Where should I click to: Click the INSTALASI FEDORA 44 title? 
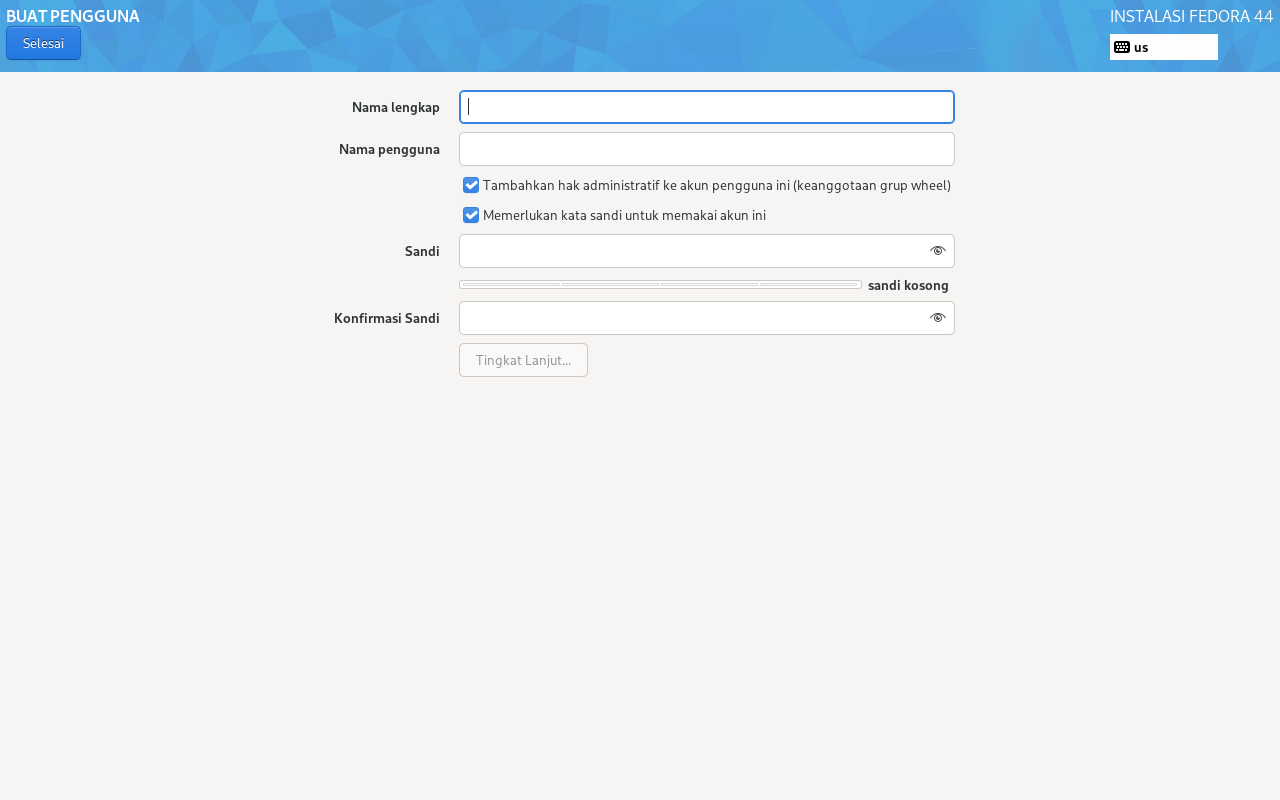[1192, 16]
